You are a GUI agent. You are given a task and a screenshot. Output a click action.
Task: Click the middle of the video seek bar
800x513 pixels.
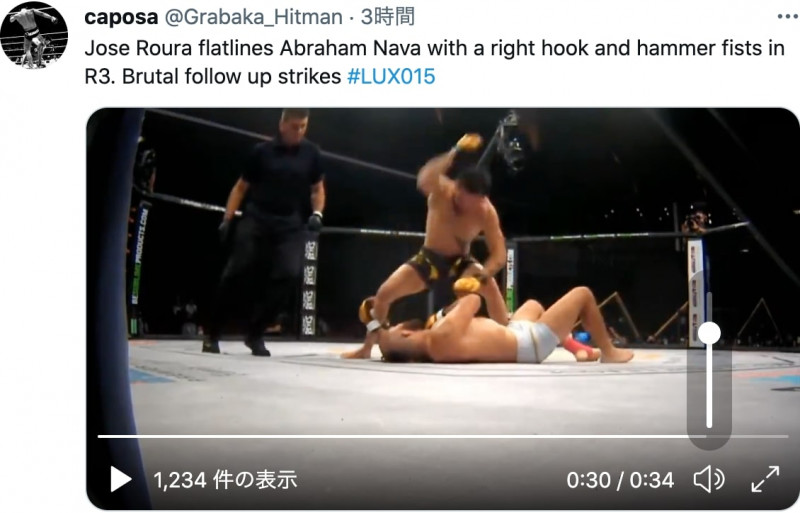click(443, 436)
